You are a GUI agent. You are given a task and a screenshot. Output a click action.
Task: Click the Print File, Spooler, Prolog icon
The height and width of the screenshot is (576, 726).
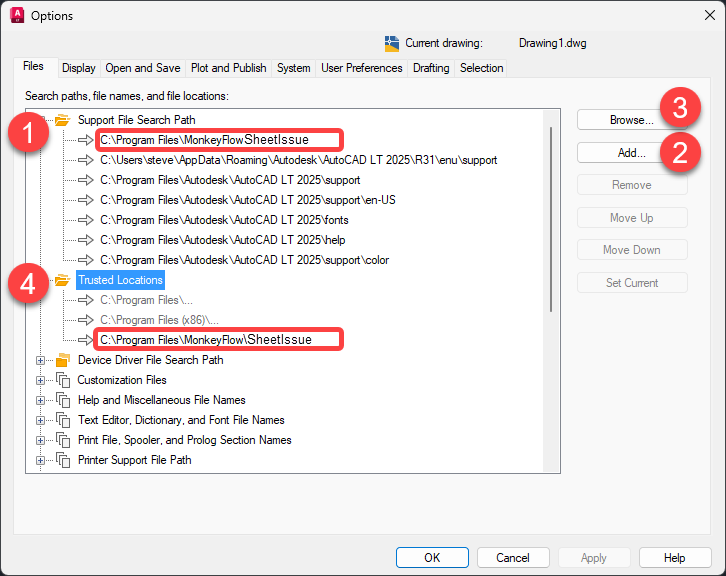click(x=63, y=440)
